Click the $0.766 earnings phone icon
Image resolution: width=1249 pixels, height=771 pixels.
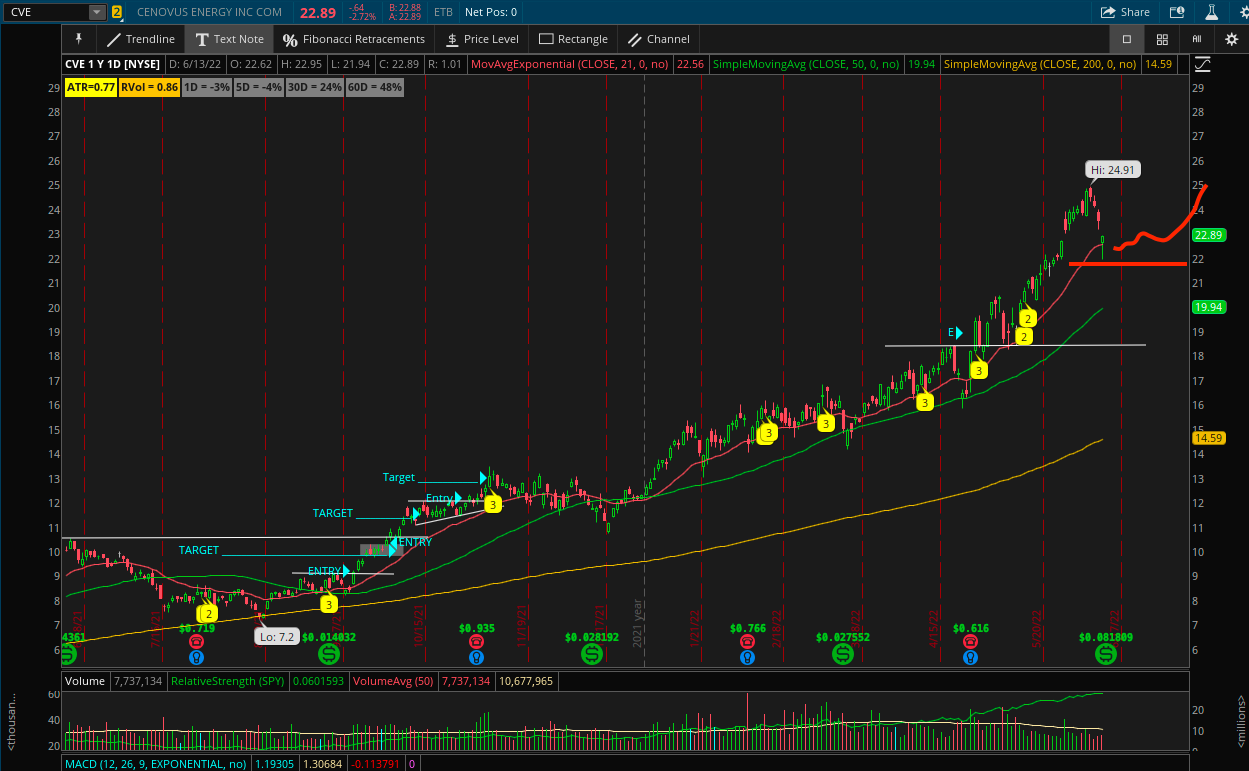coord(747,641)
